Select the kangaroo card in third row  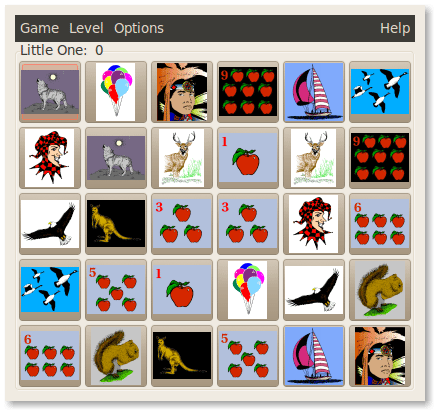116,224
